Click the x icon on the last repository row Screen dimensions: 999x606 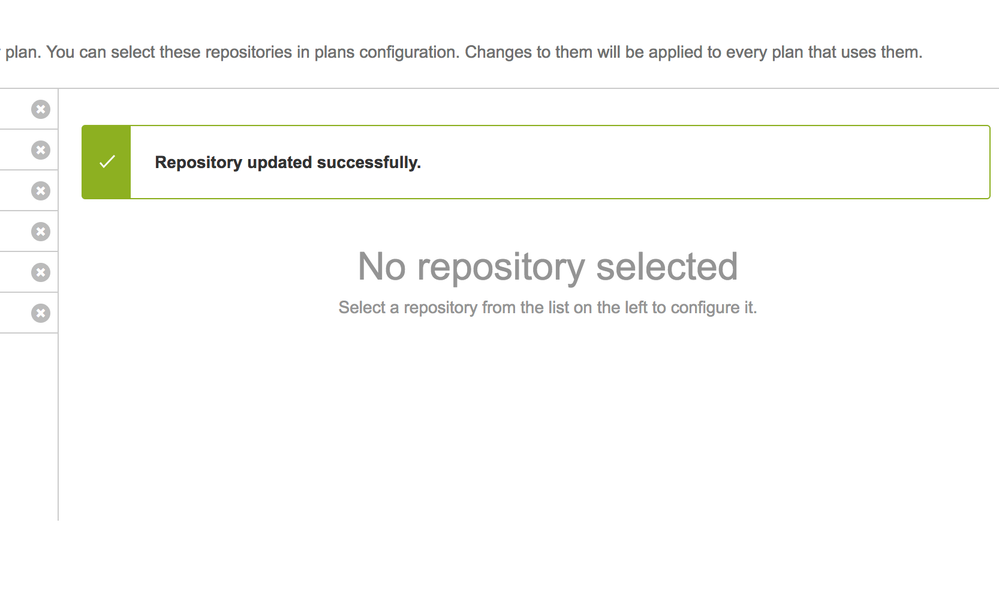point(41,314)
